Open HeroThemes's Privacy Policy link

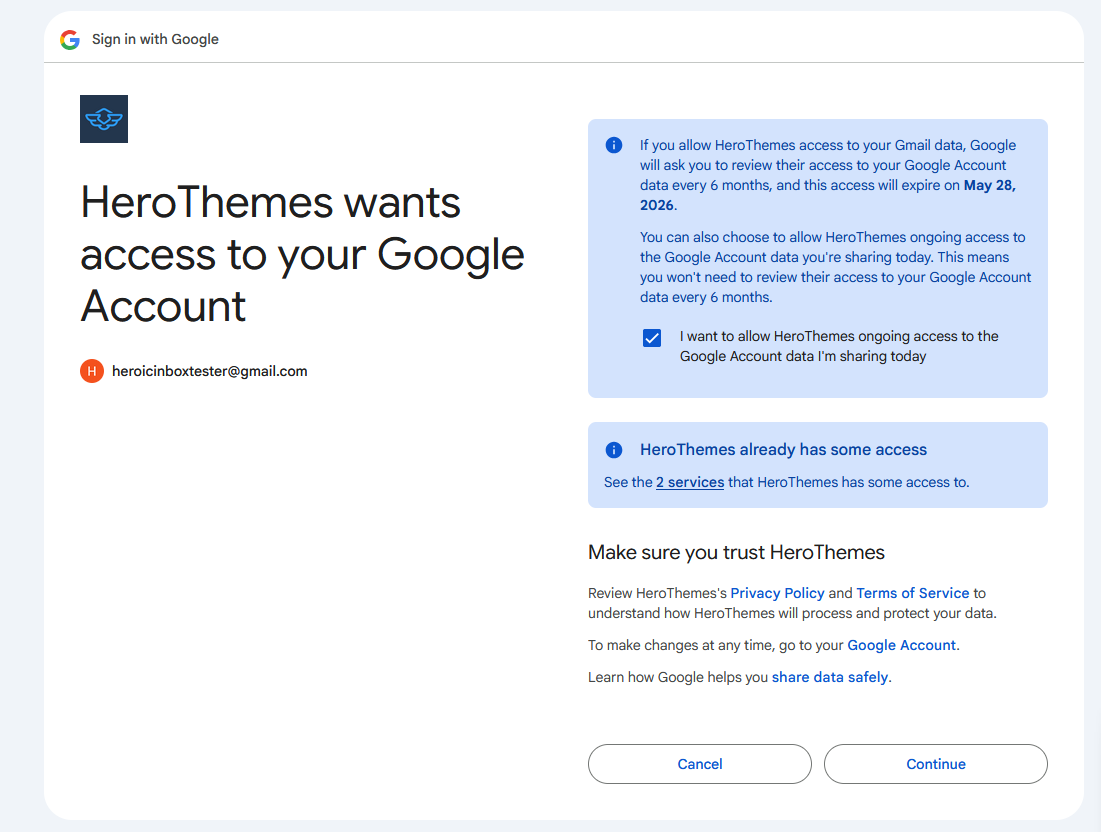click(777, 593)
